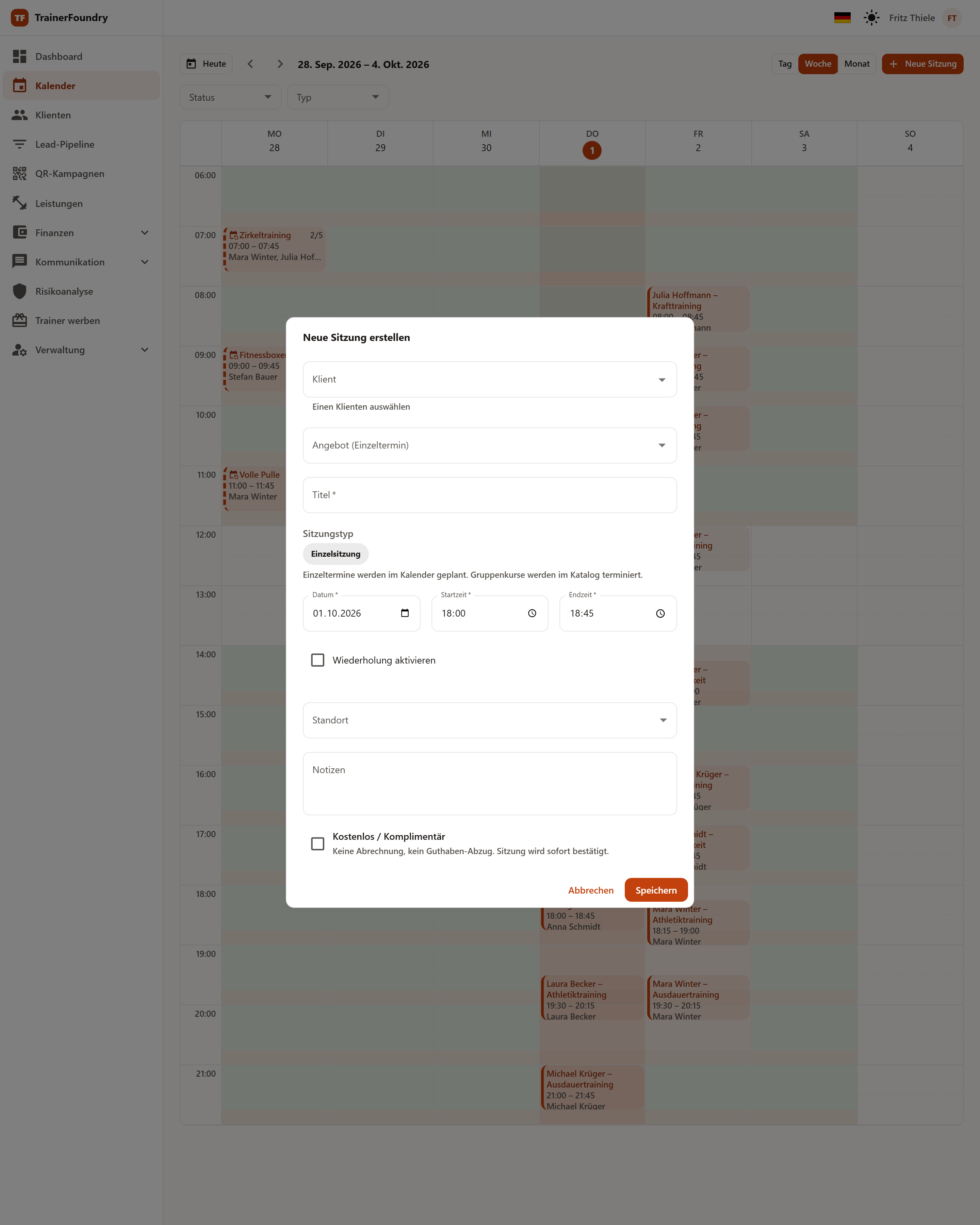980x1225 pixels.
Task: Click the Finanzen wallet icon
Action: tap(20, 232)
